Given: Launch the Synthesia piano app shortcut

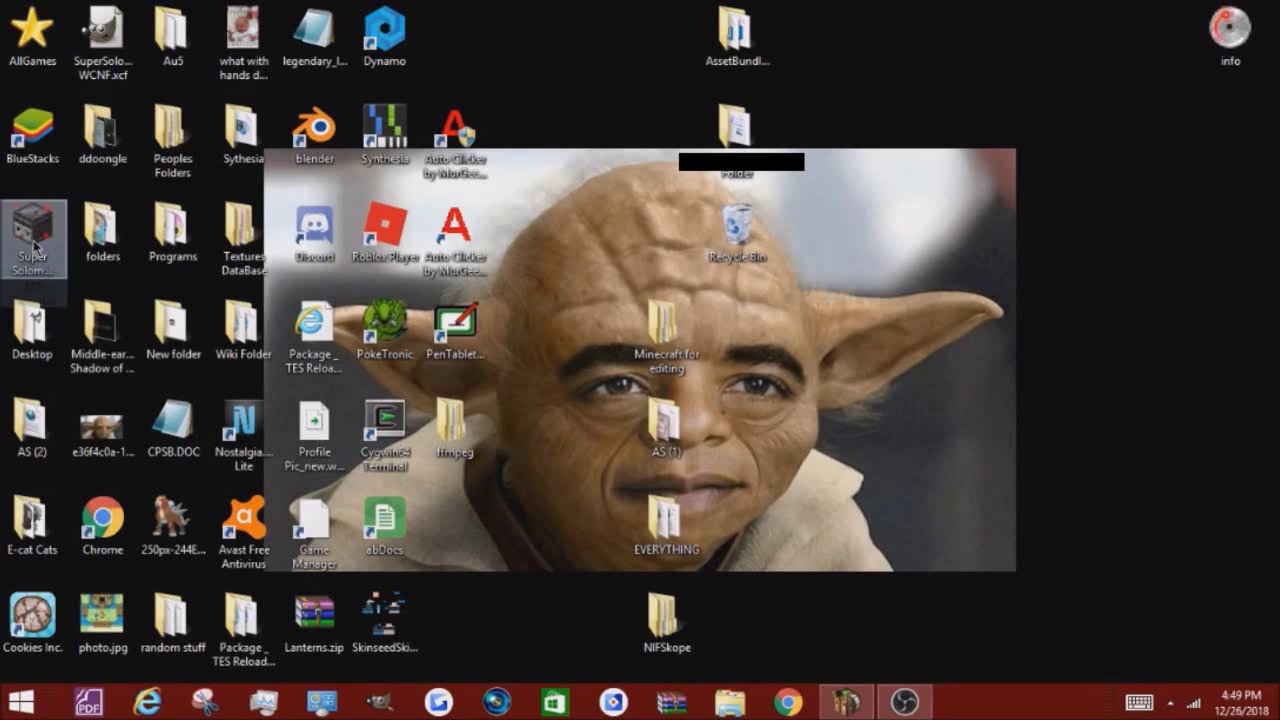Looking at the screenshot, I should point(384,135).
